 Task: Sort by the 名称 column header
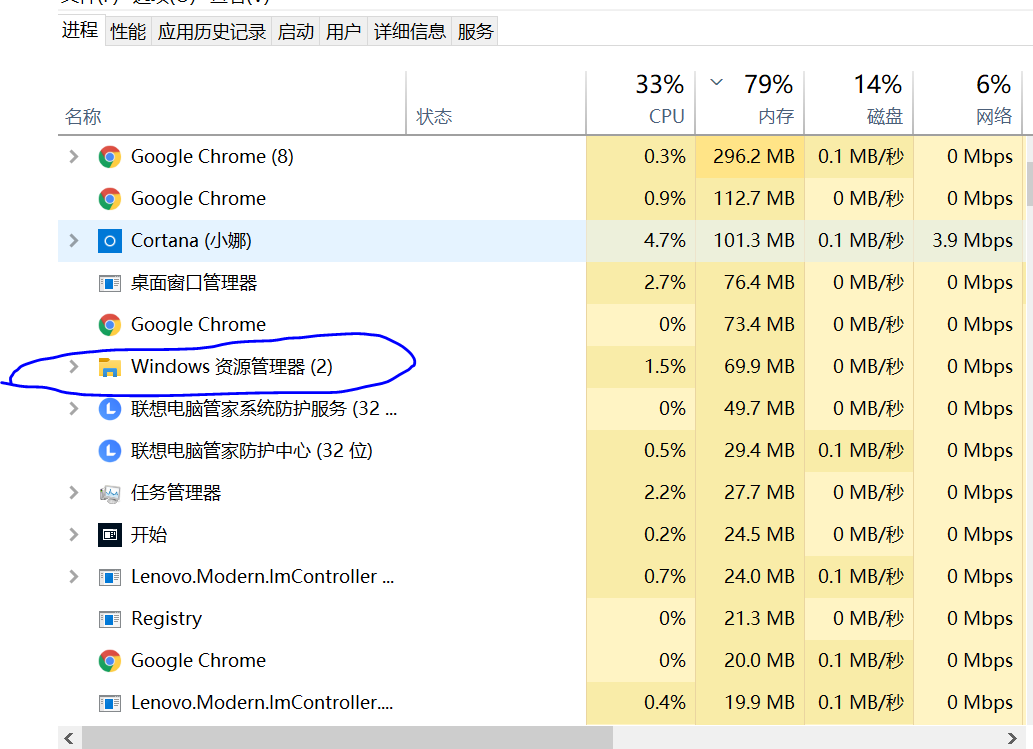click(x=232, y=103)
